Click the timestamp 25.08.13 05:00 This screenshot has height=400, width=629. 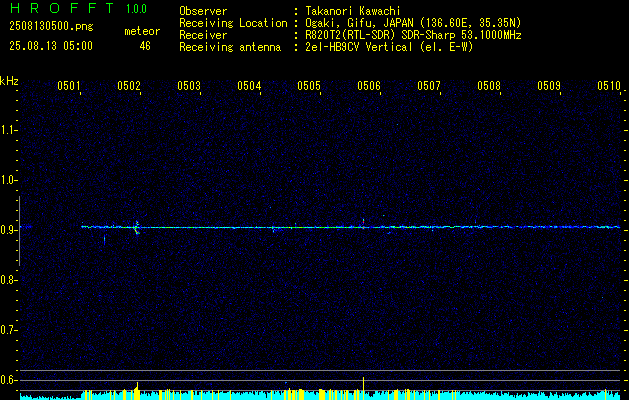point(51,46)
